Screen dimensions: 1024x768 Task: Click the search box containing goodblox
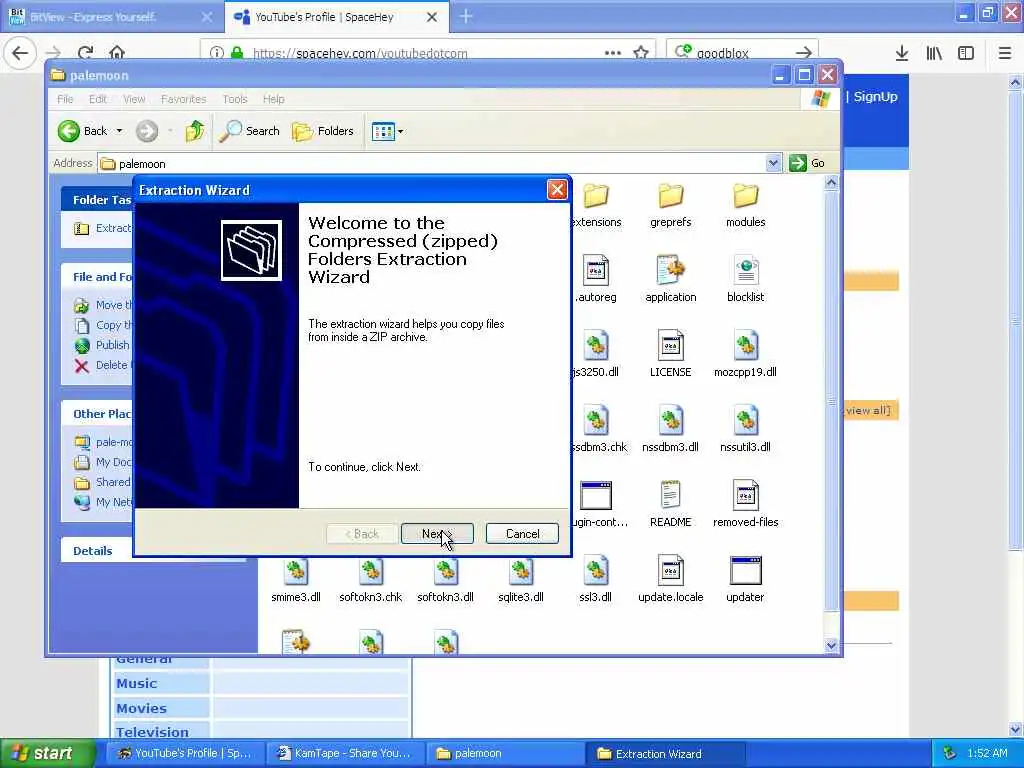click(x=743, y=53)
